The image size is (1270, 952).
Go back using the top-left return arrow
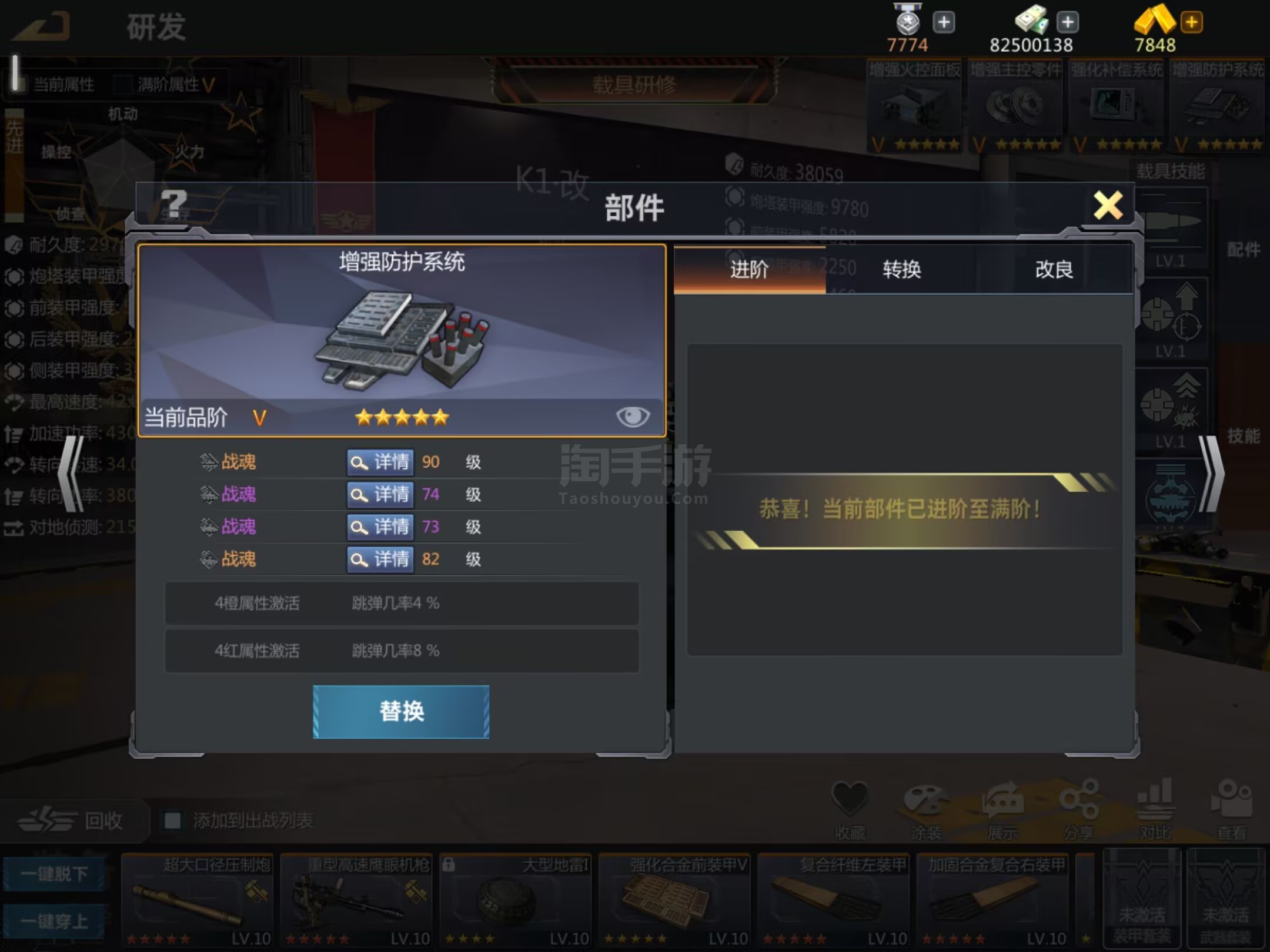(x=42, y=27)
